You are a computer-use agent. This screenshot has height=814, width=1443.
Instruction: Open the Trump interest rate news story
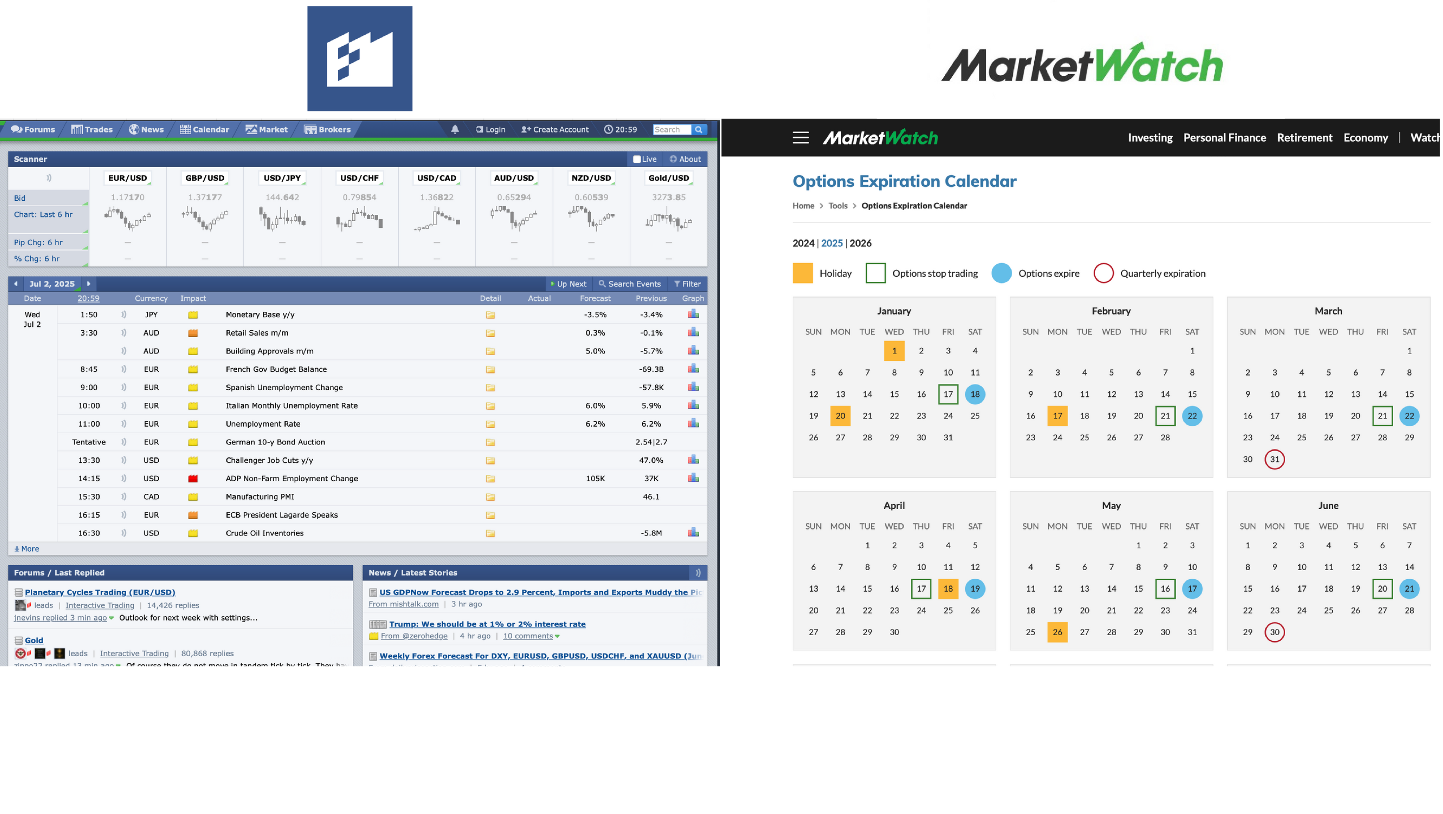(x=487, y=624)
